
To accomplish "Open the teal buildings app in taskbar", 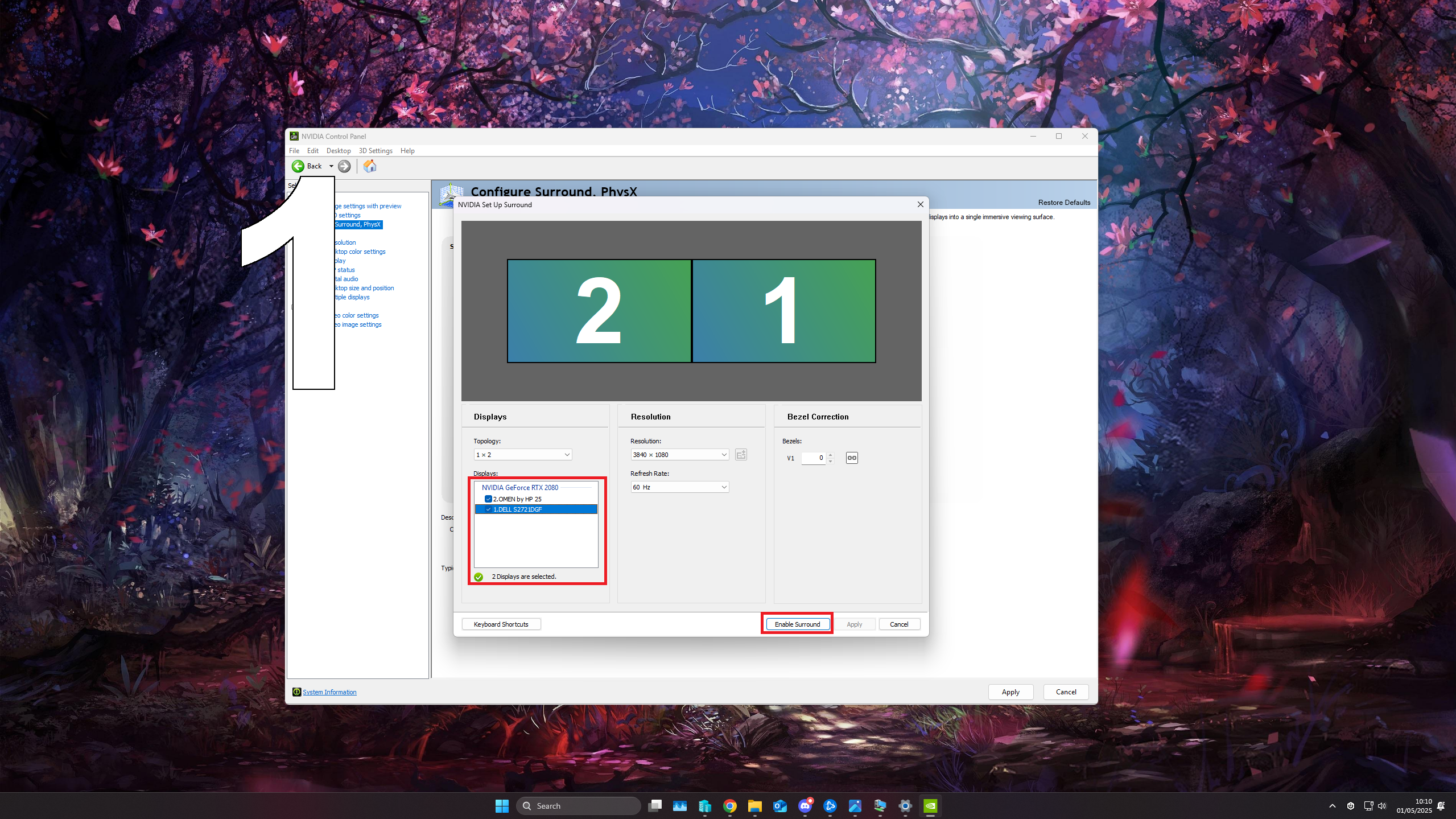I will tap(705, 806).
